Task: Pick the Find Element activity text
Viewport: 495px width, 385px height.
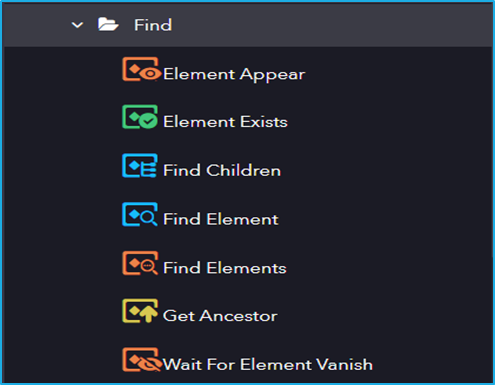Action: 221,219
